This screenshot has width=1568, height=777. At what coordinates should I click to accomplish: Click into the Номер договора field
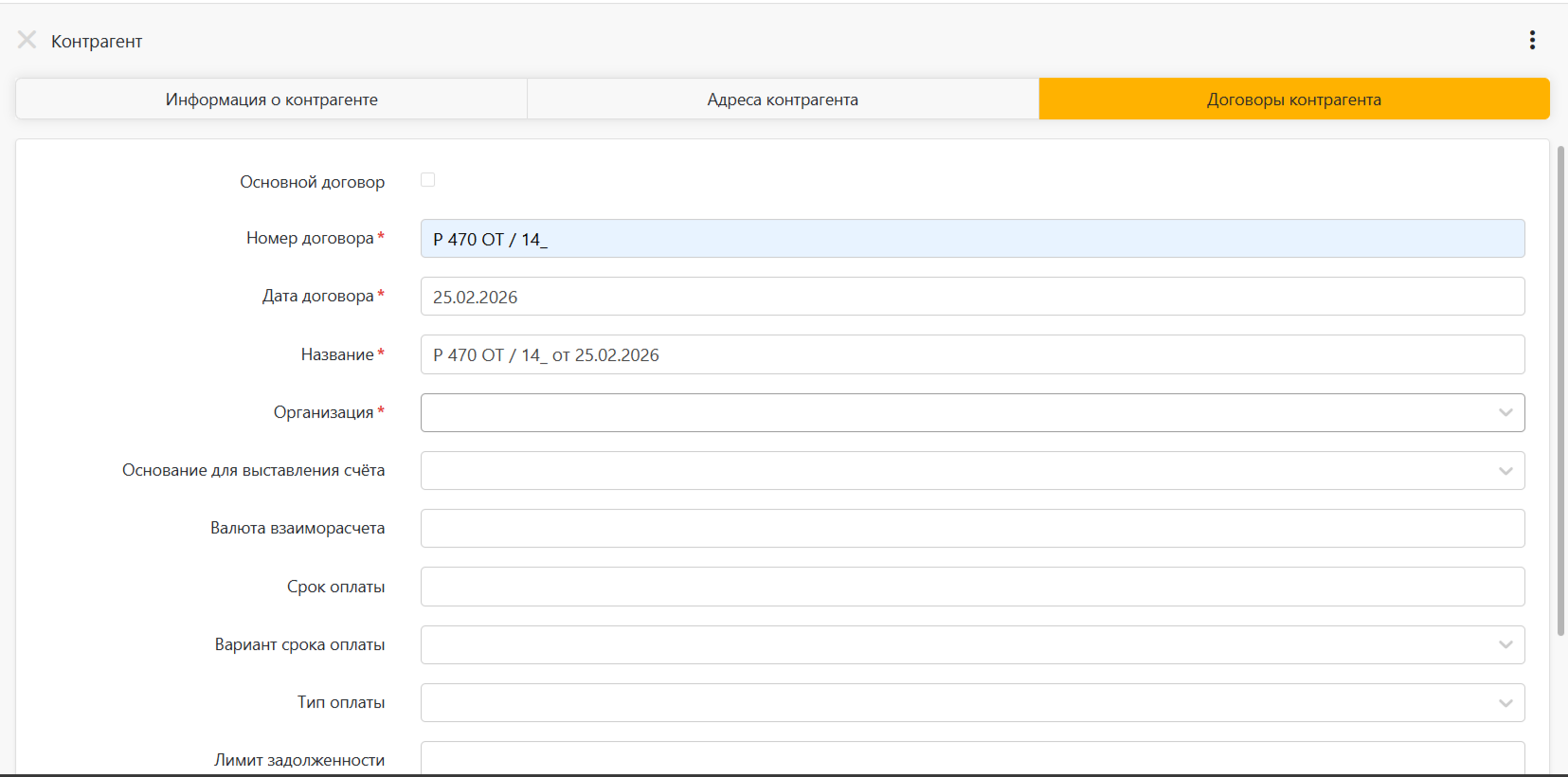point(972,239)
